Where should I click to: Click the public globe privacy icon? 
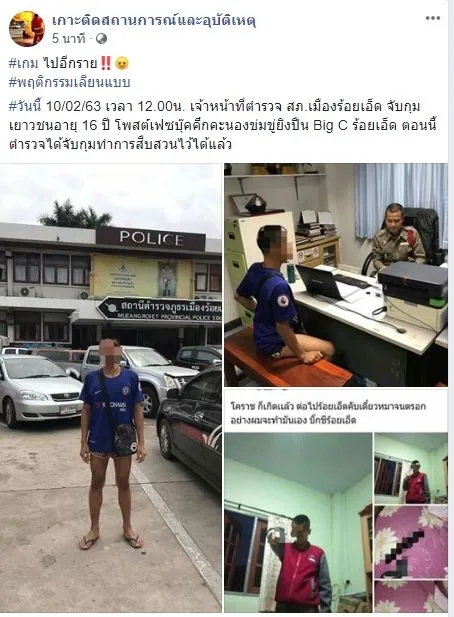click(101, 39)
